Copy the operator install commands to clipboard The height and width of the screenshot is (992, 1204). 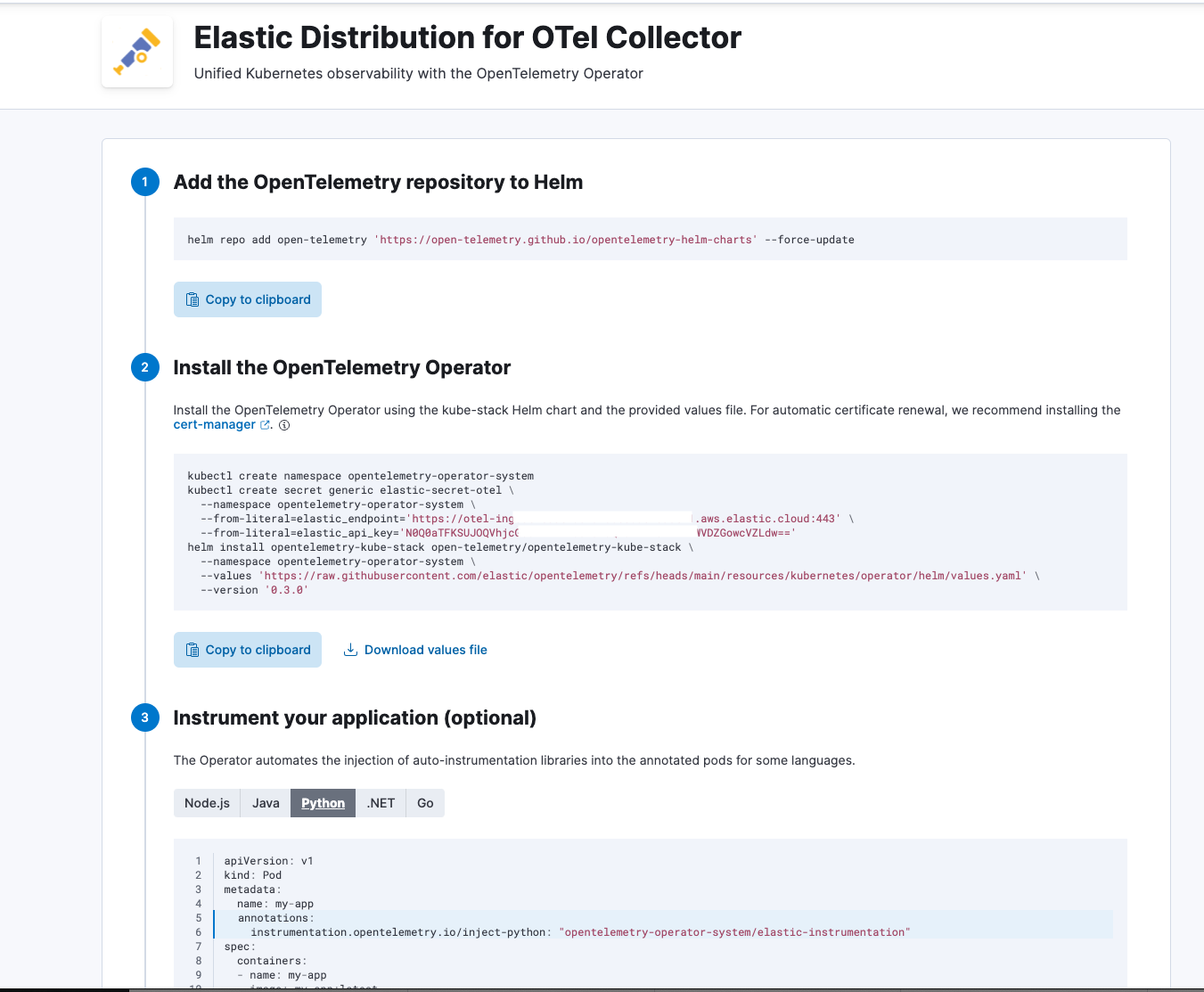point(248,650)
